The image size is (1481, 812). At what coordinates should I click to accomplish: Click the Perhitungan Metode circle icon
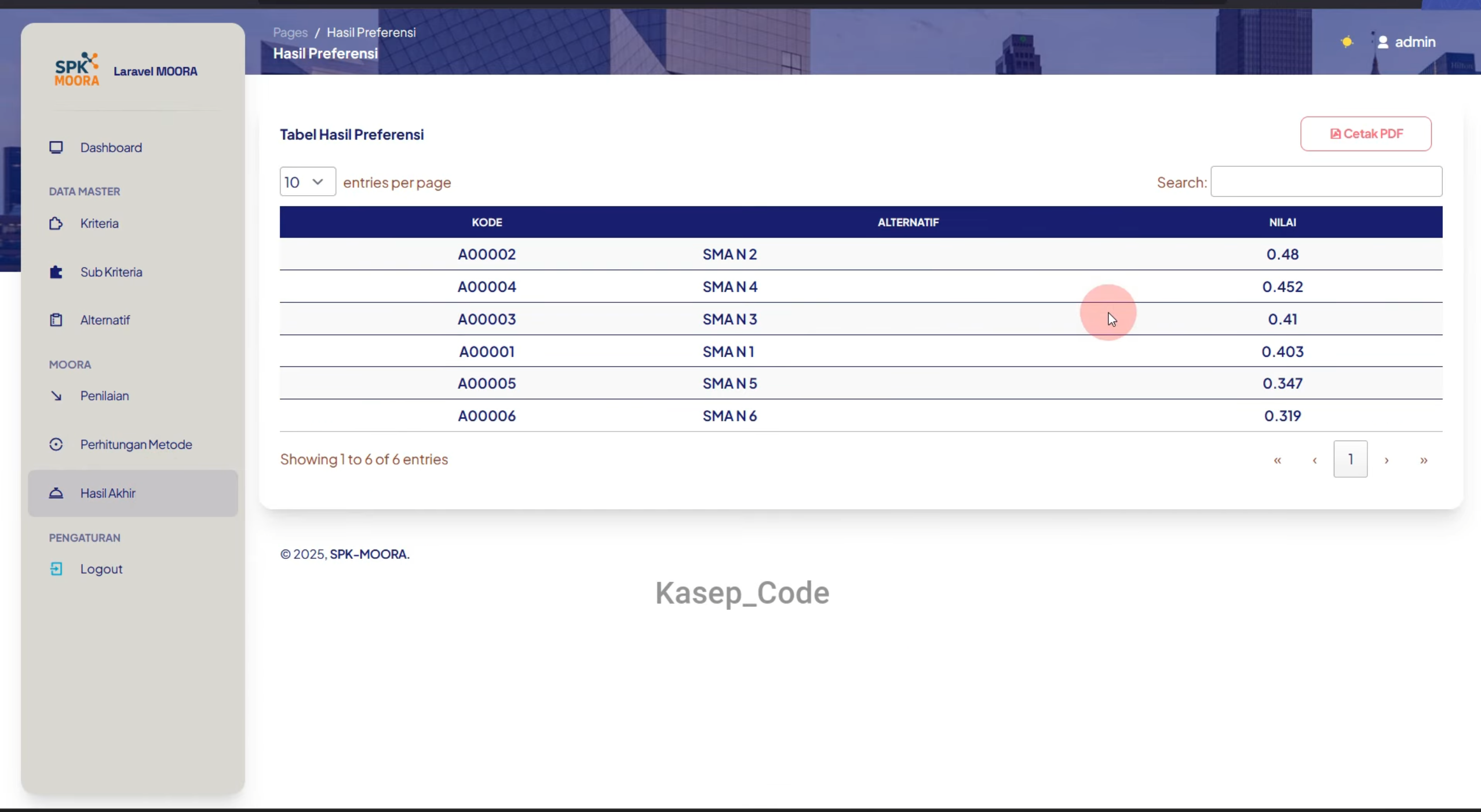[x=56, y=444]
